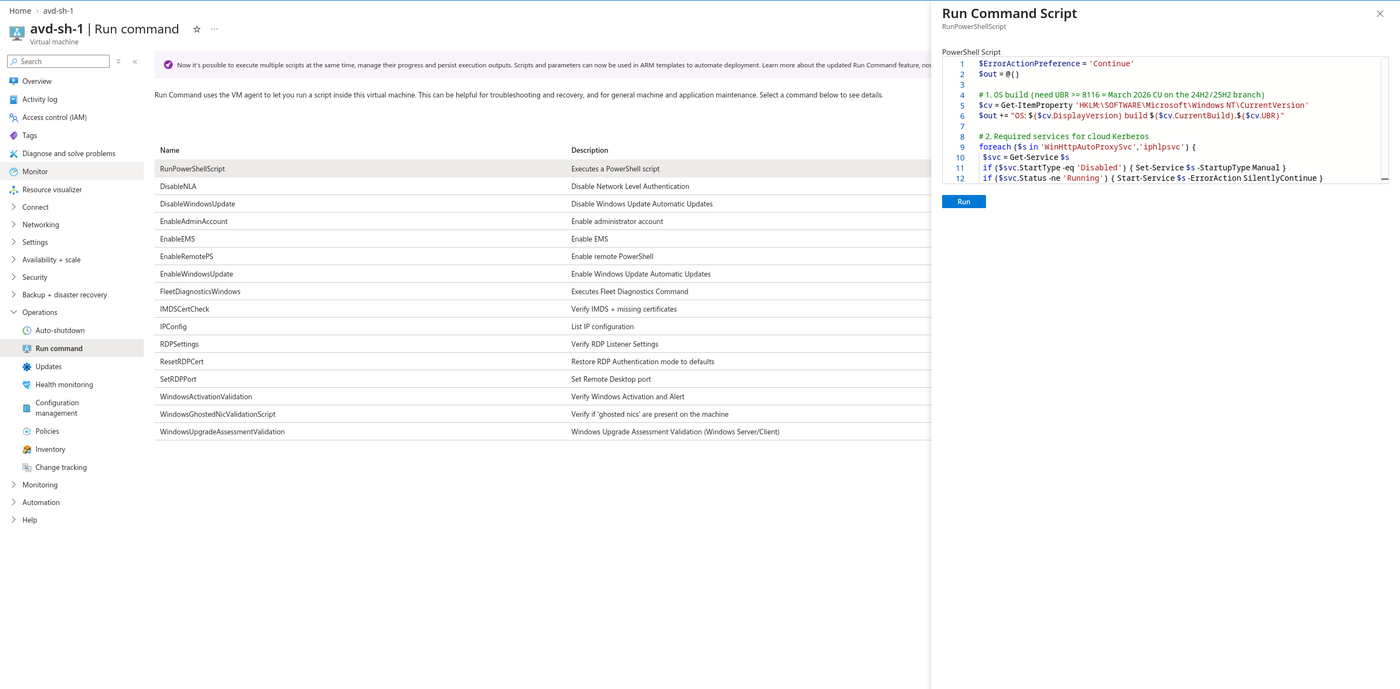
Task: Open Policies under Operations
Action: coord(47,431)
